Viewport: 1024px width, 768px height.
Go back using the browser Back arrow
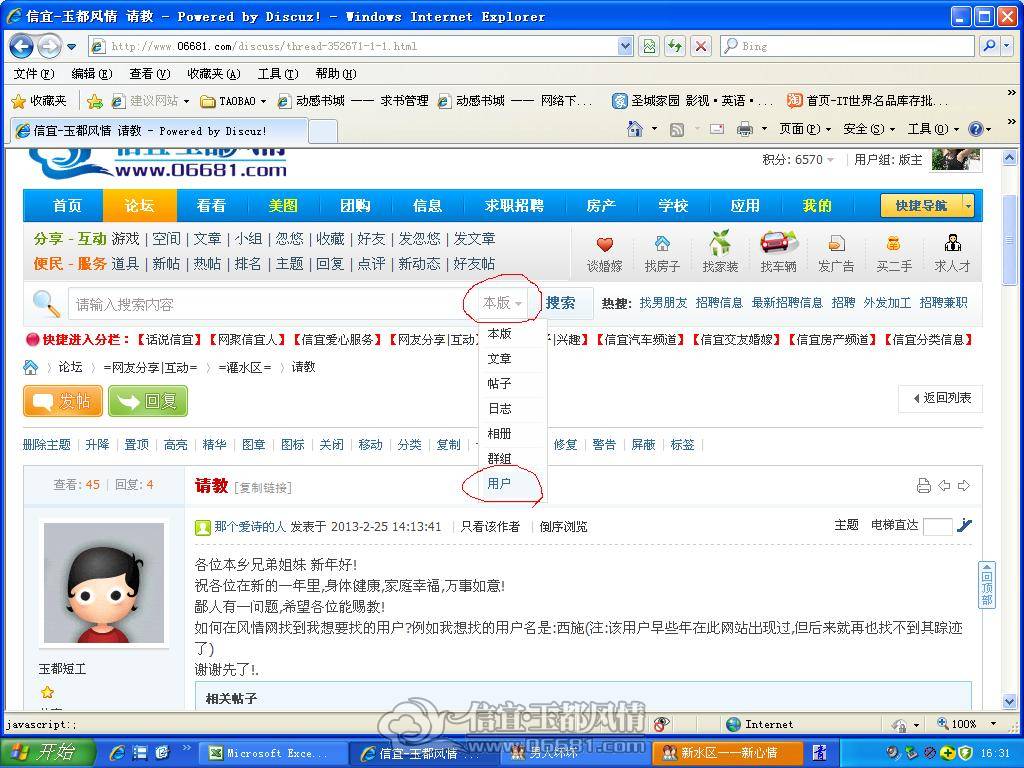22,46
